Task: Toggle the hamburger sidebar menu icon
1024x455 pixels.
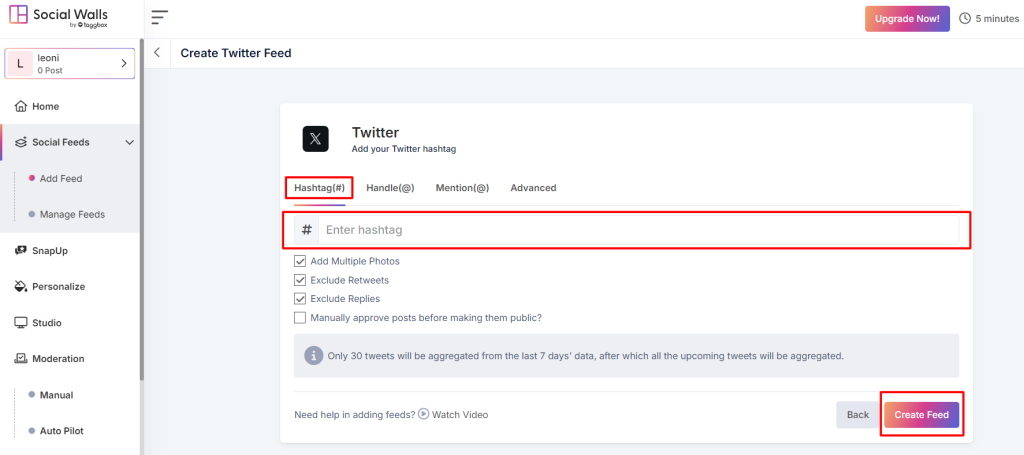Action: coord(160,18)
